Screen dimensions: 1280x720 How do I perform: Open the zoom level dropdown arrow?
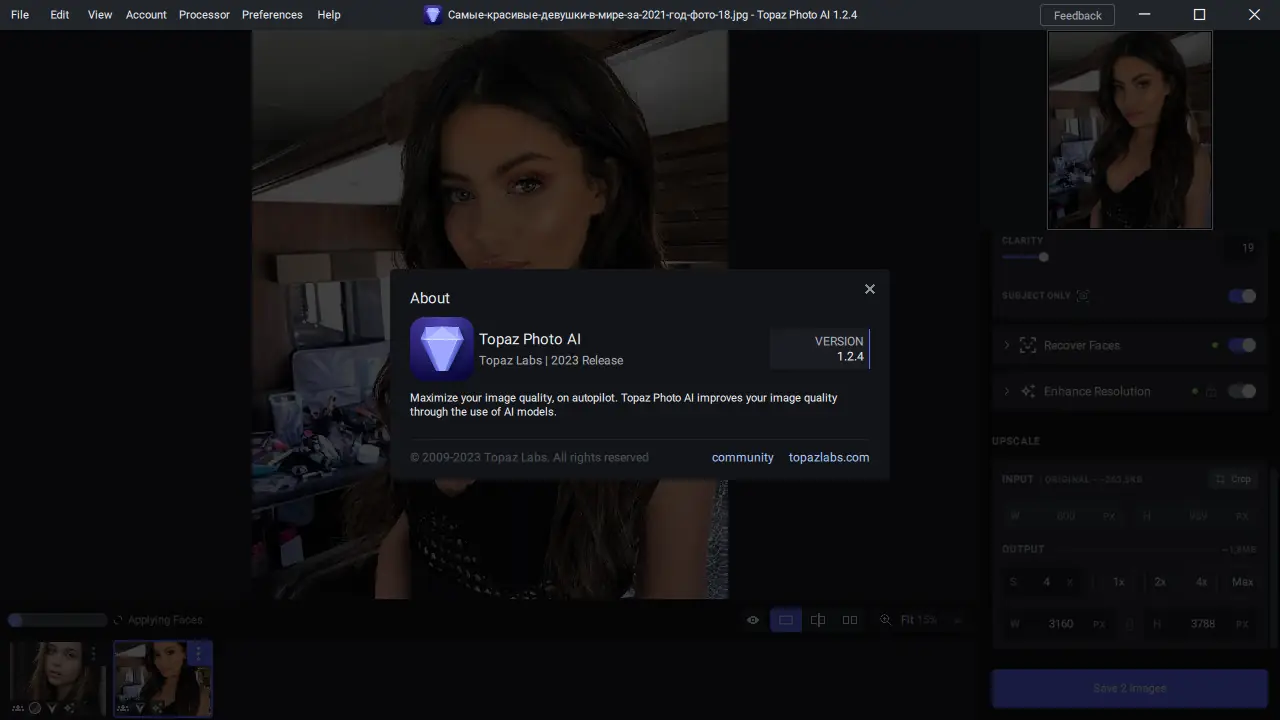(957, 620)
